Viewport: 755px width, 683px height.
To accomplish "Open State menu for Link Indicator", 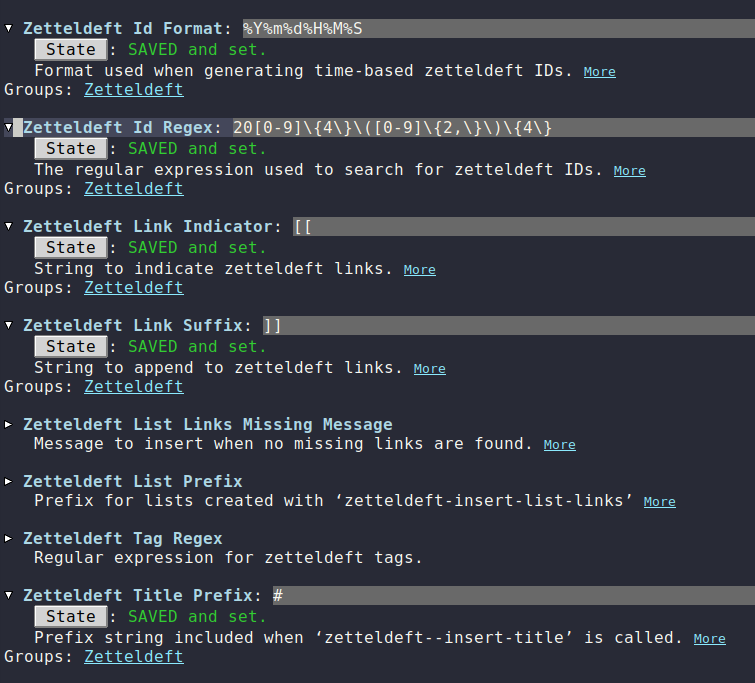I will pyautogui.click(x=71, y=247).
